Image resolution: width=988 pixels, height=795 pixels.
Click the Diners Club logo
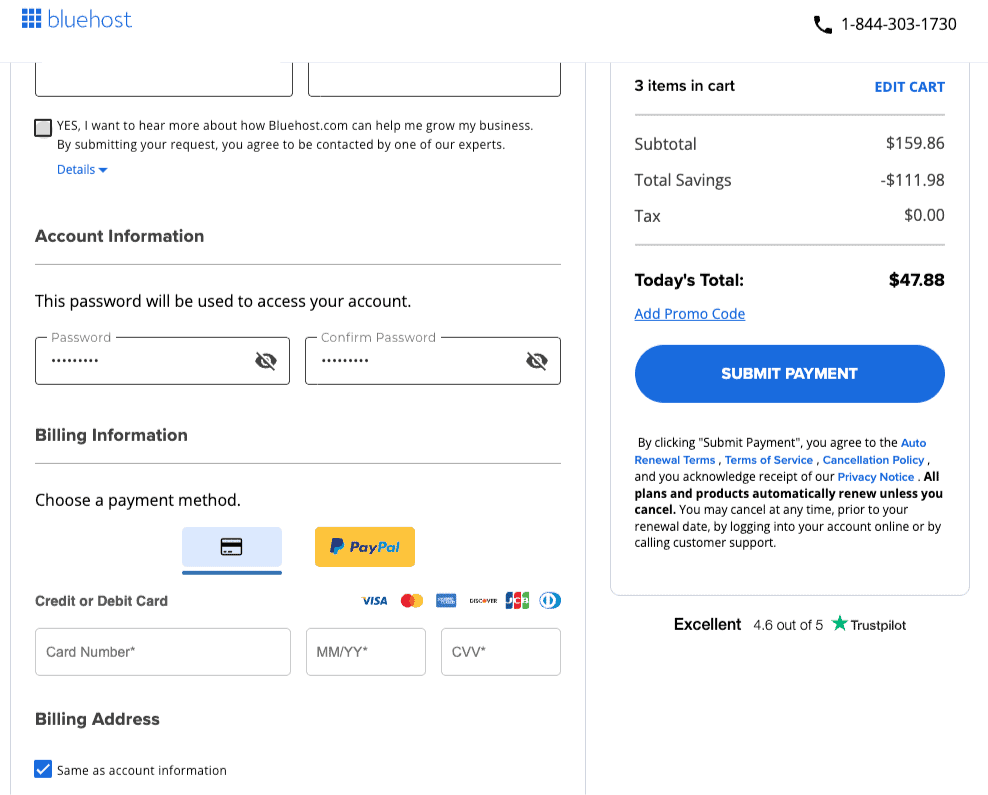pos(550,601)
